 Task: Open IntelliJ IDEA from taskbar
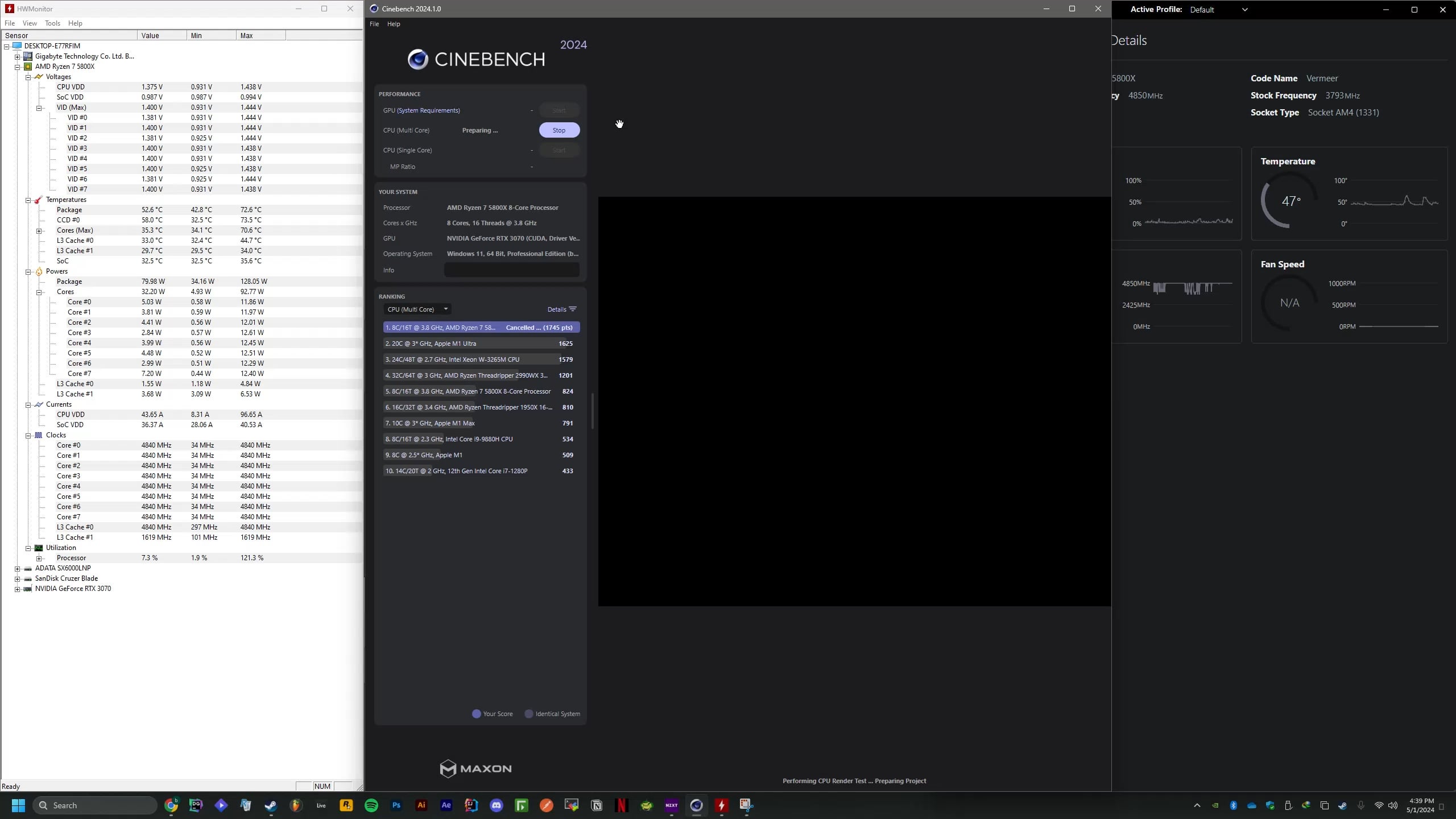[x=471, y=805]
